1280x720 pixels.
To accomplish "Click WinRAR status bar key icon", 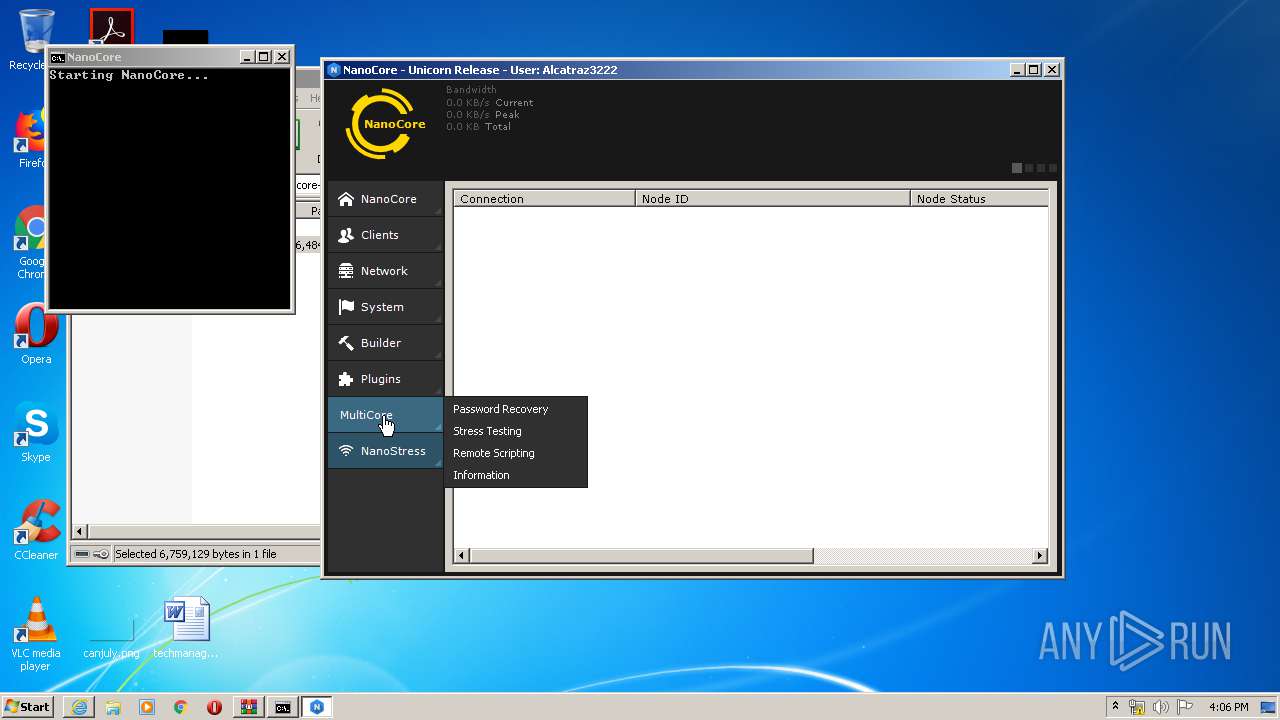I will (101, 554).
